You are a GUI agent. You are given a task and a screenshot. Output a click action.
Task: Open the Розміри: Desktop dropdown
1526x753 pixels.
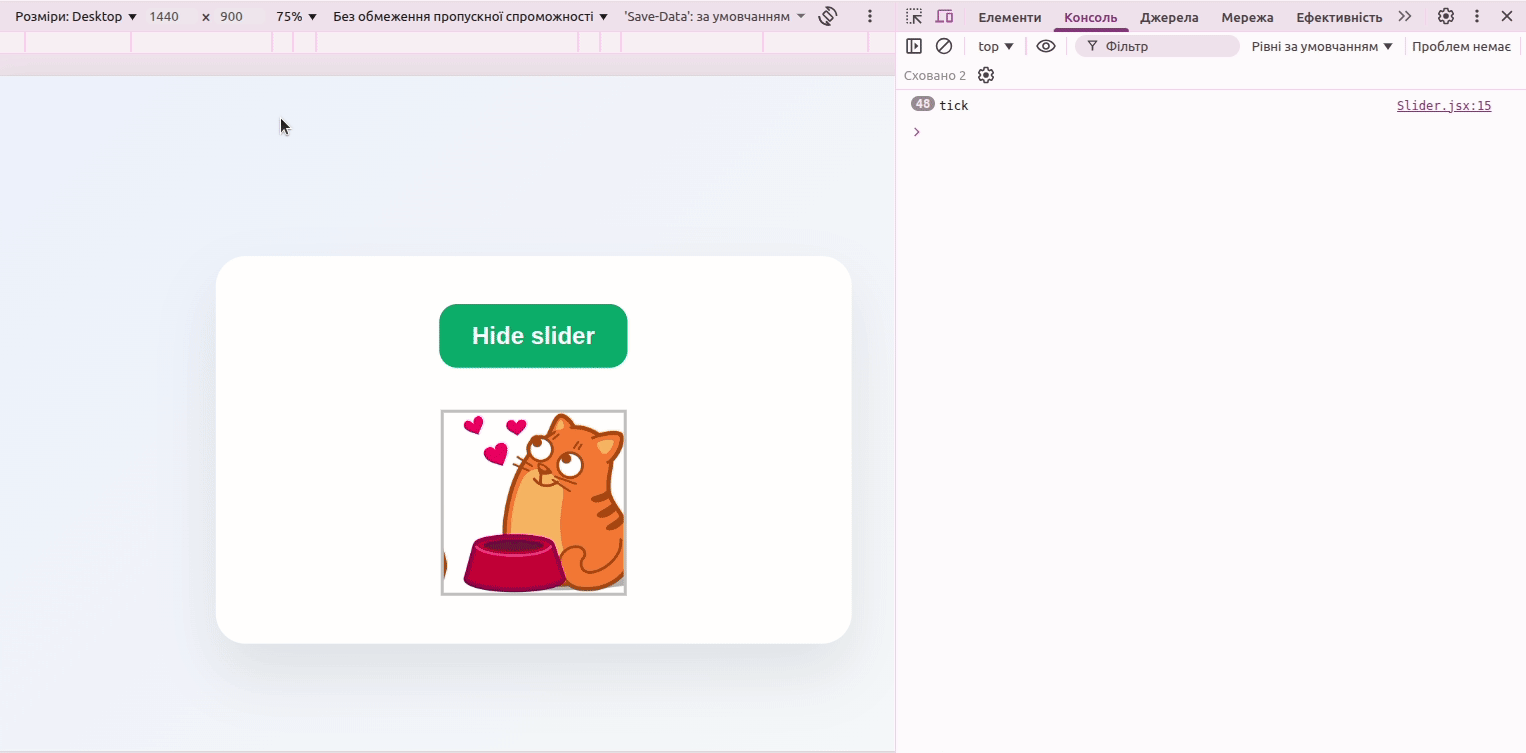pyautogui.click(x=76, y=17)
